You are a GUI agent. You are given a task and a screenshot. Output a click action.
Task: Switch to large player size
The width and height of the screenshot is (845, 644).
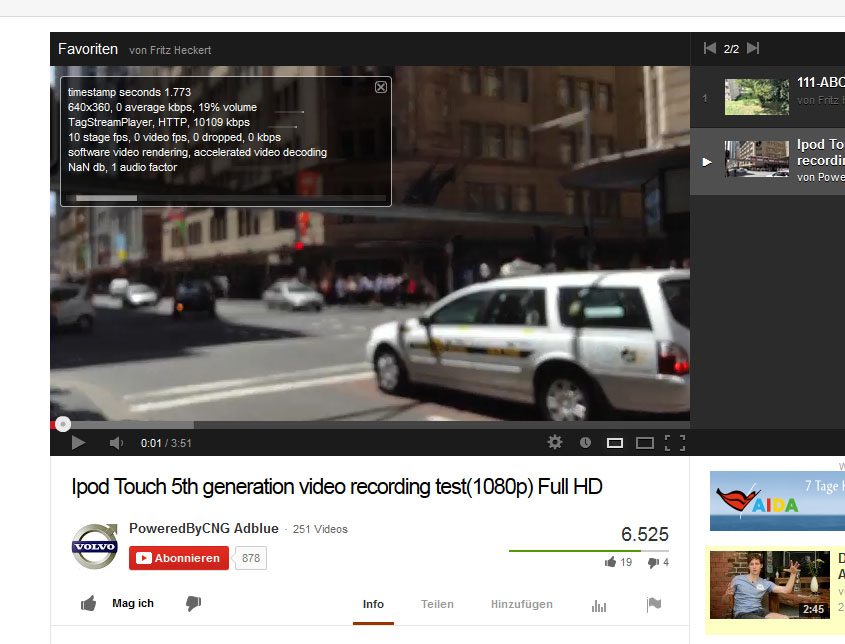coord(645,443)
